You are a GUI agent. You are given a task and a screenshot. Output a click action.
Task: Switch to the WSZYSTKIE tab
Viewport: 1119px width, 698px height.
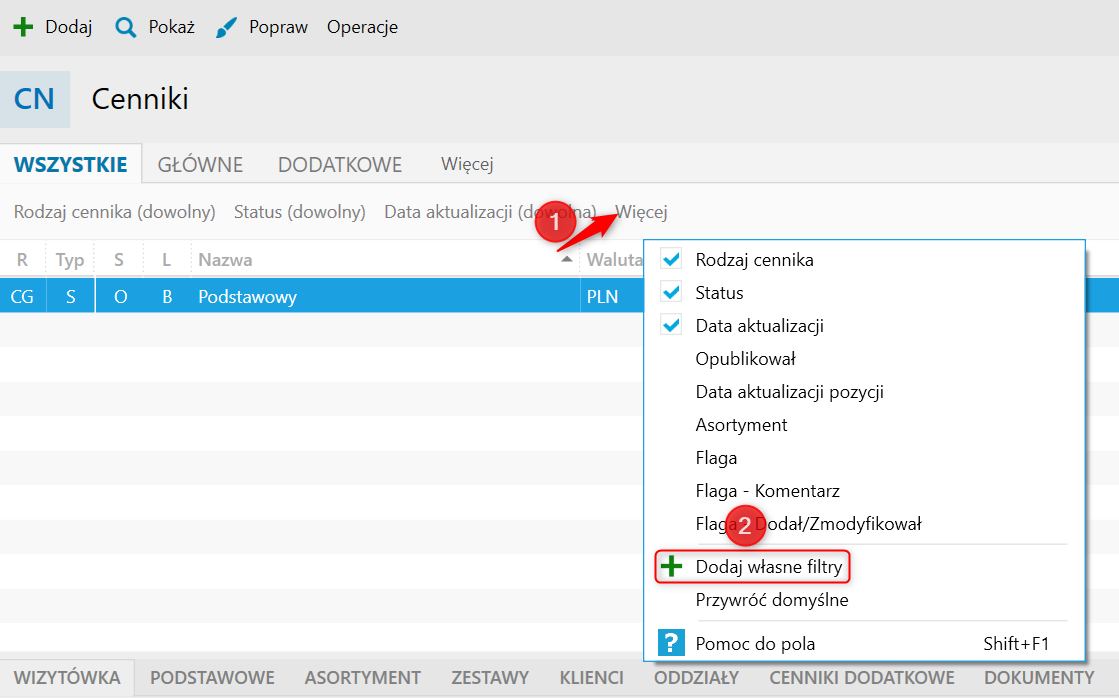(x=71, y=164)
